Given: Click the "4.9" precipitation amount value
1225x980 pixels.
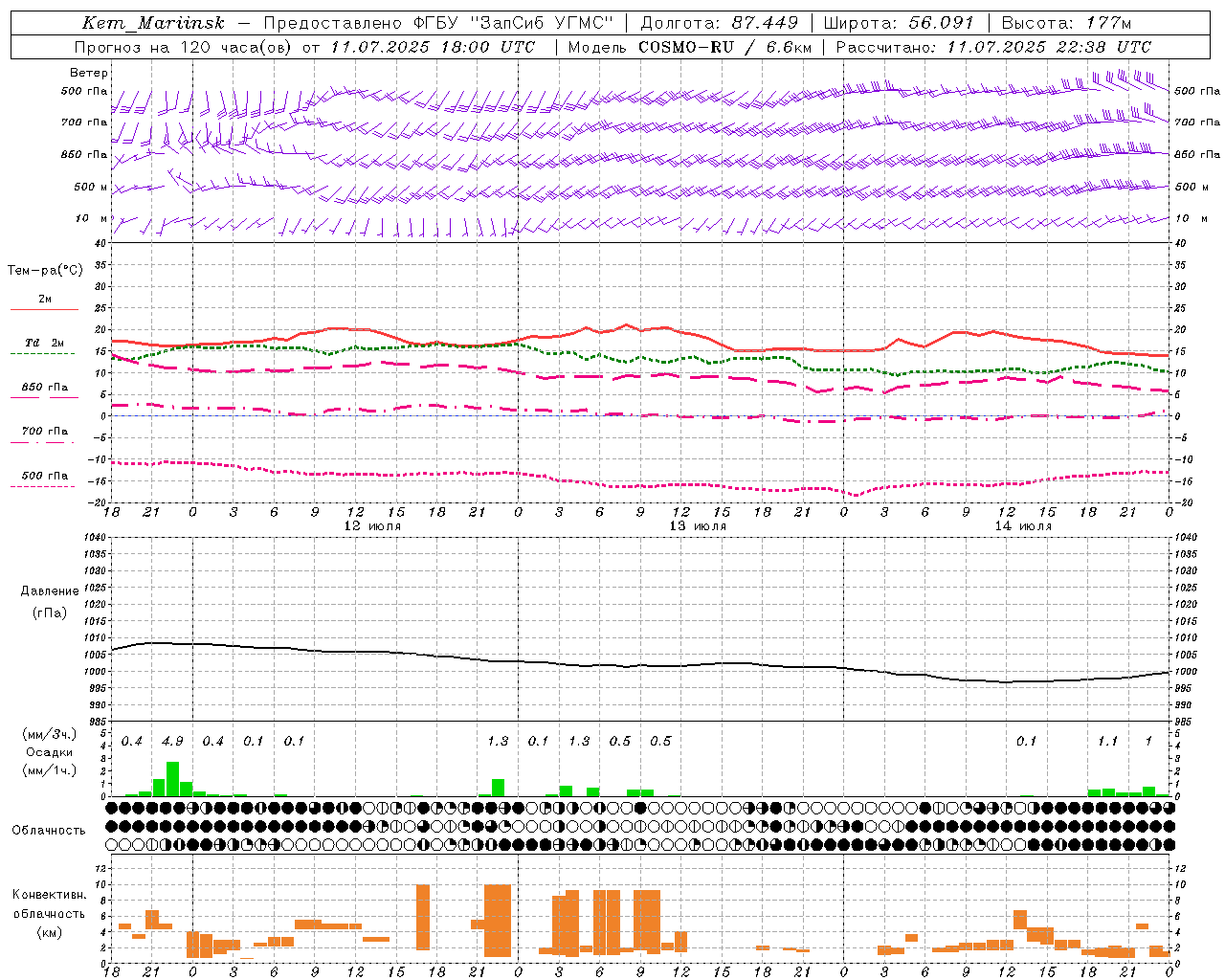Looking at the screenshot, I should pyautogui.click(x=172, y=741).
